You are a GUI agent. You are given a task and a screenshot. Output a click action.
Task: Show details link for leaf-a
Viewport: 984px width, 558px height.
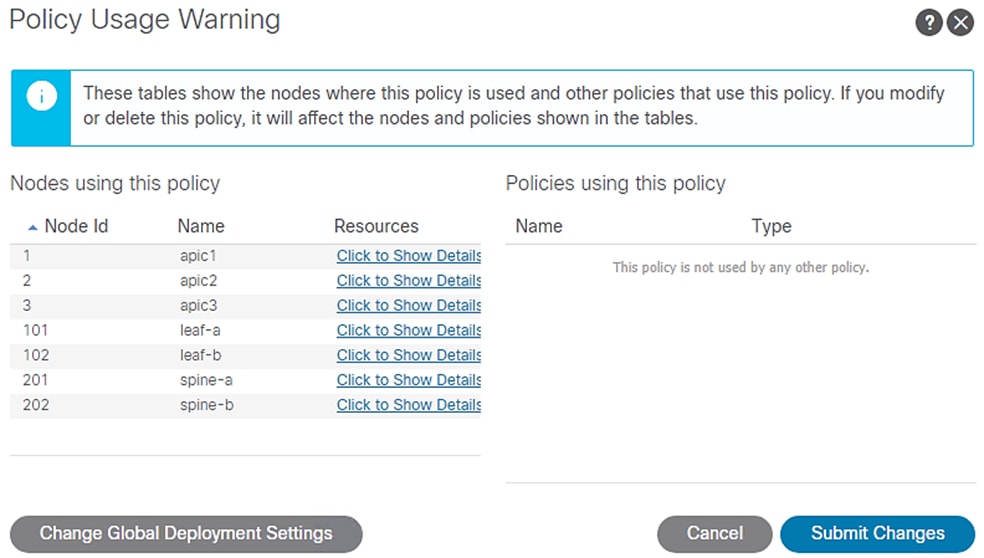pos(408,331)
